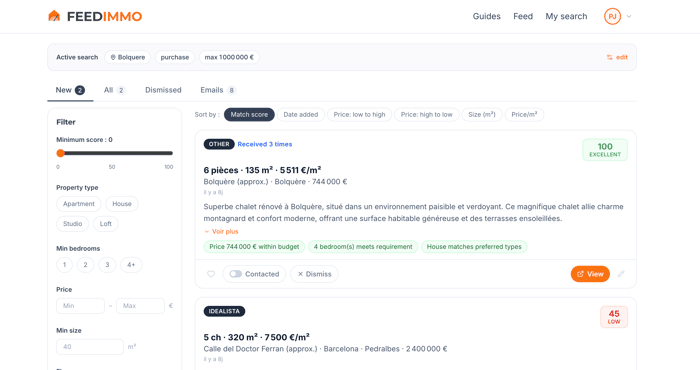Click the edit search sliders icon
Viewport: 700px width, 370px height.
coord(609,57)
